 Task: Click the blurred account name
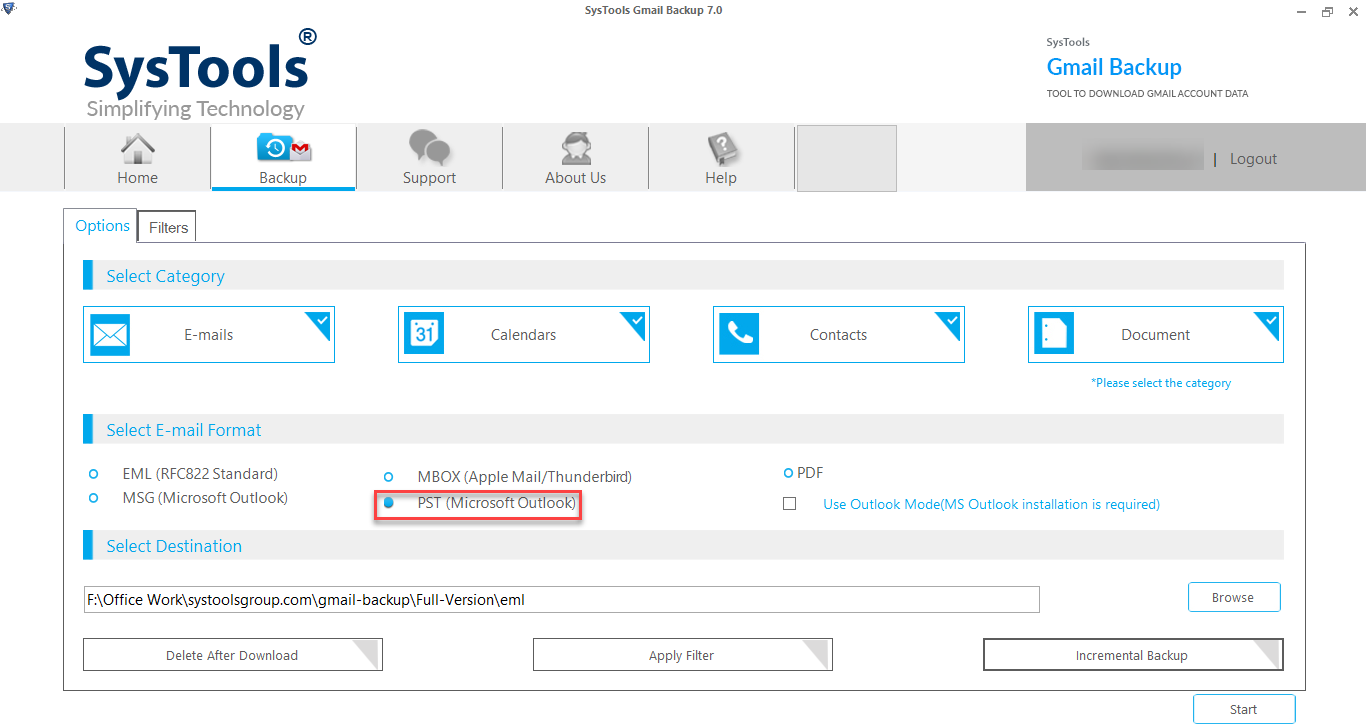pyautogui.click(x=1142, y=158)
